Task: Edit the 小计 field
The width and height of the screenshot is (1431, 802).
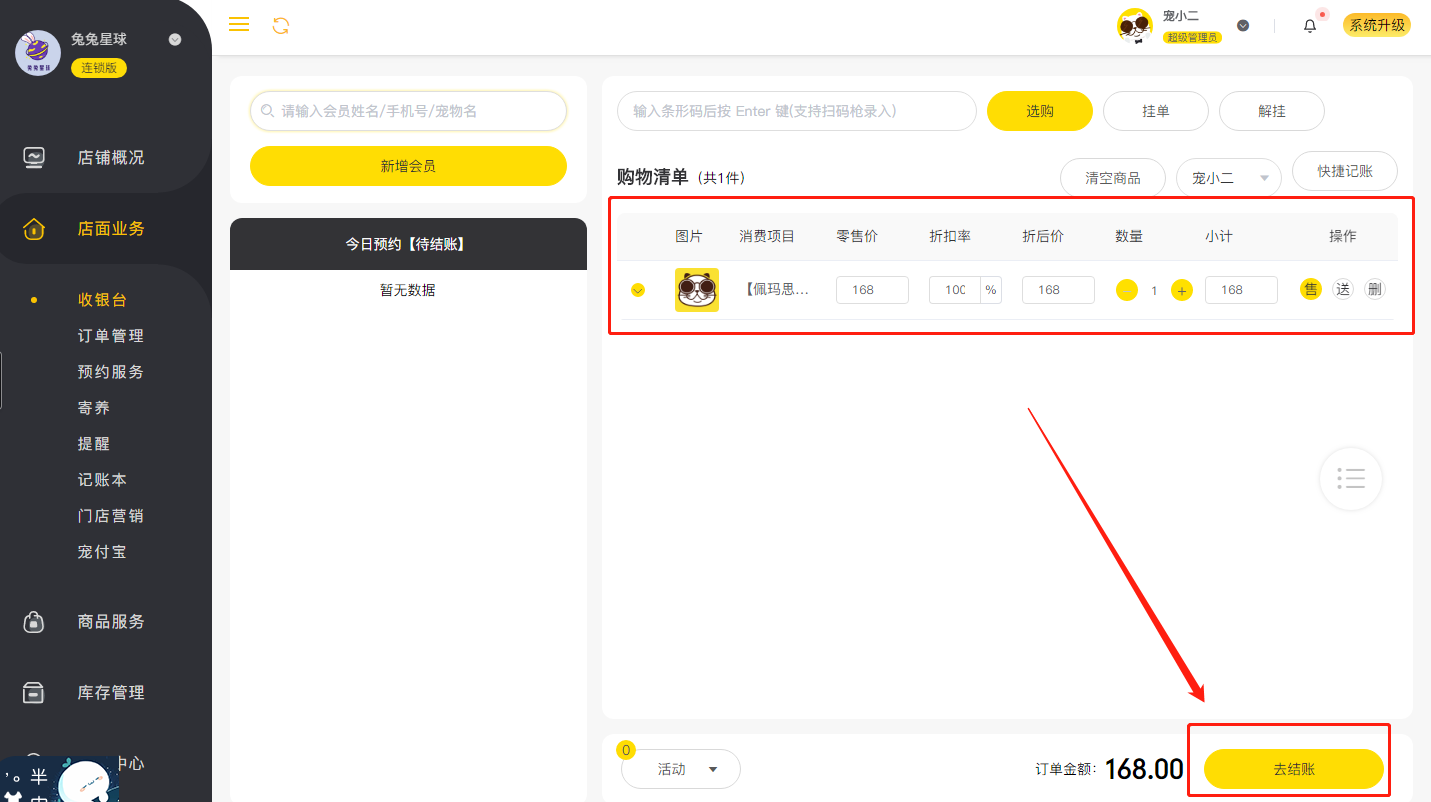Action: [x=1241, y=290]
